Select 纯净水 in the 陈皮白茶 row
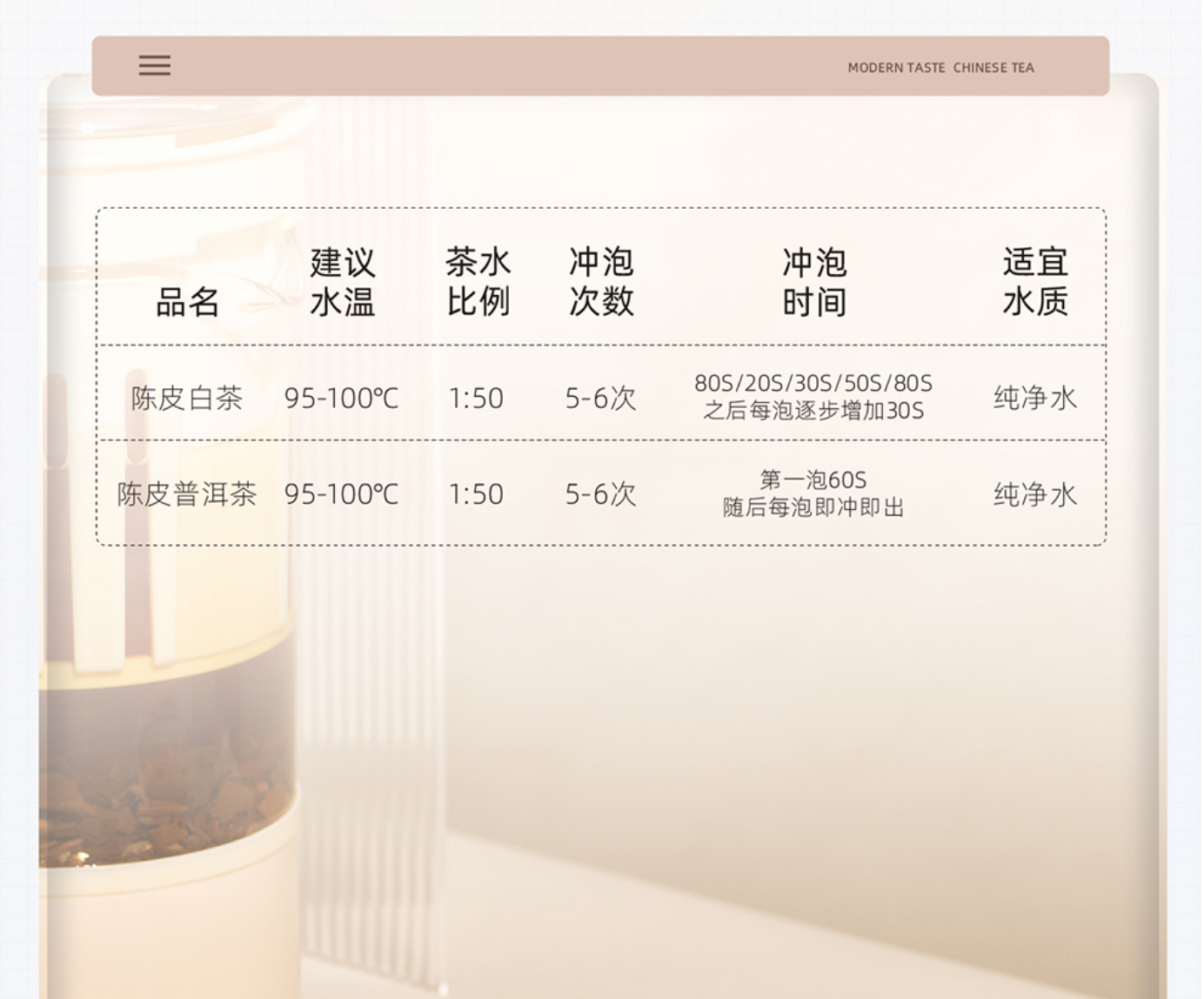 point(1035,399)
